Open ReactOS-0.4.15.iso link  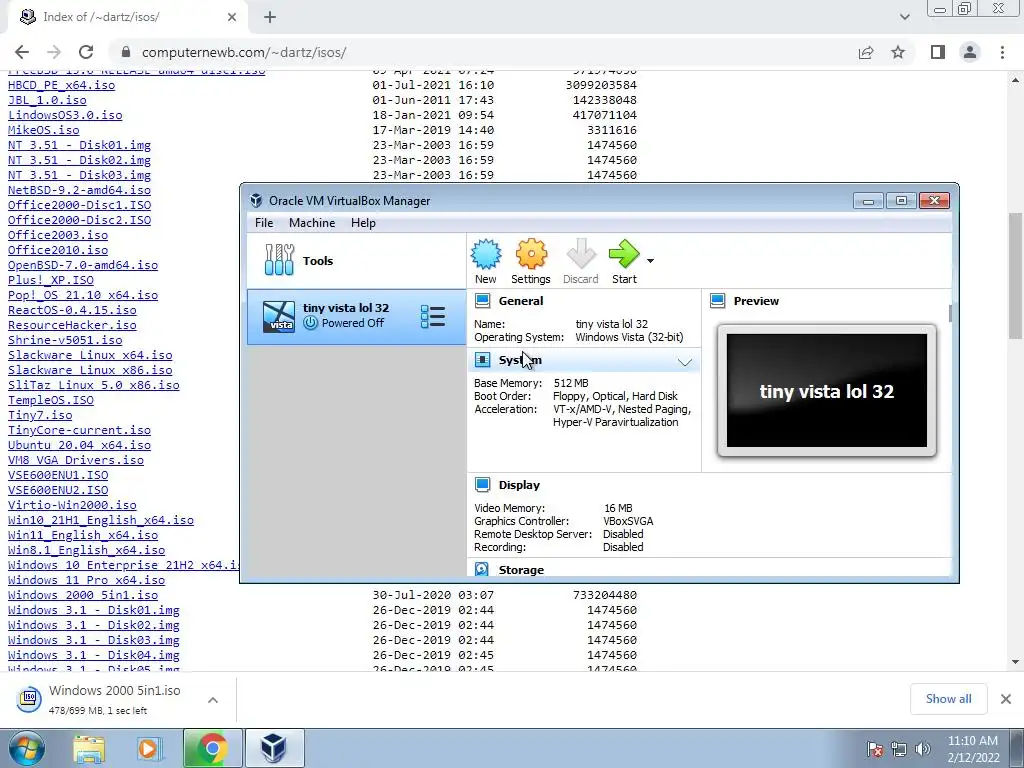click(x=72, y=310)
